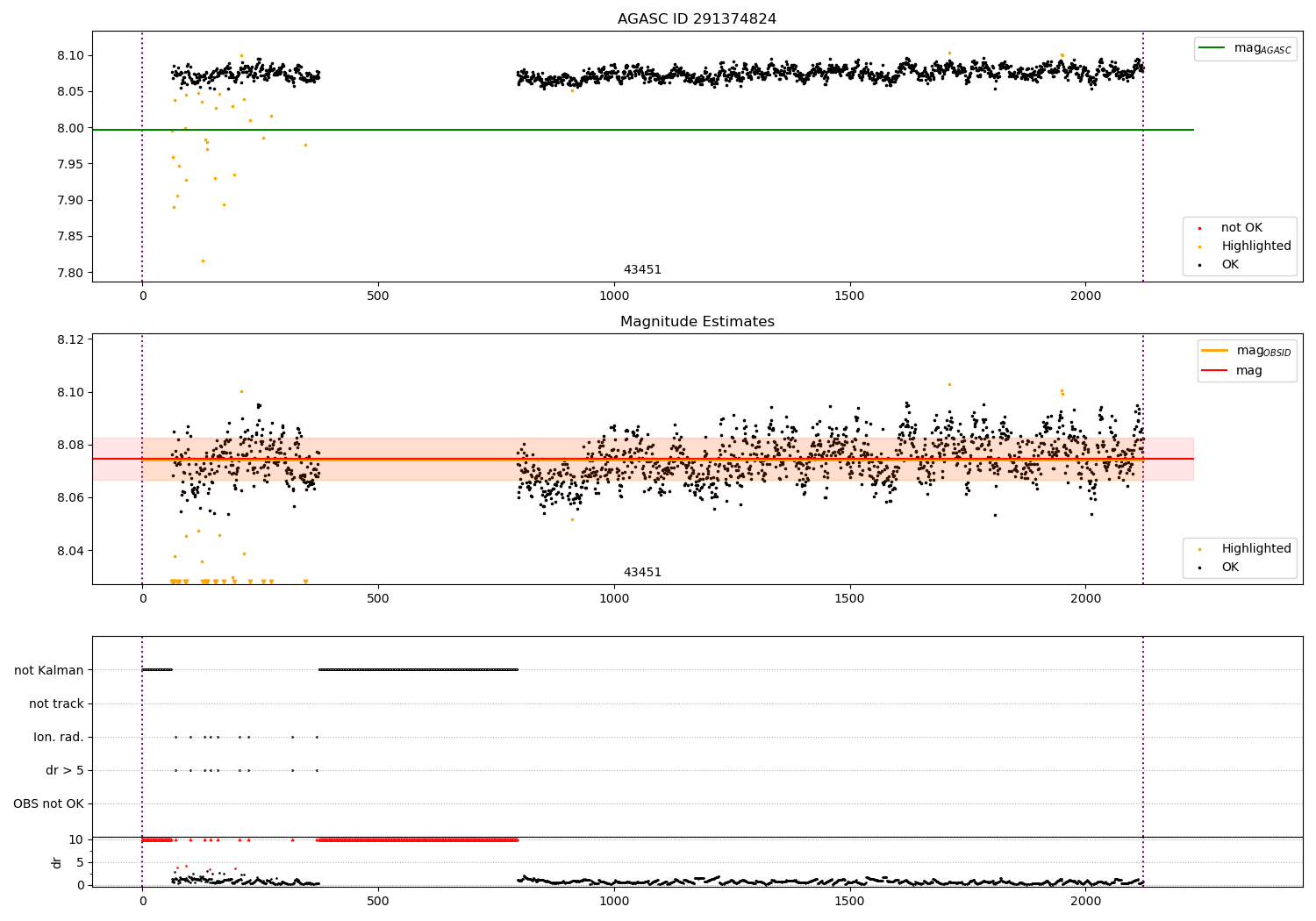This screenshot has height=921, width=1316.
Task: Click the 8.06 tick label in middle plot
Action: coord(71,497)
